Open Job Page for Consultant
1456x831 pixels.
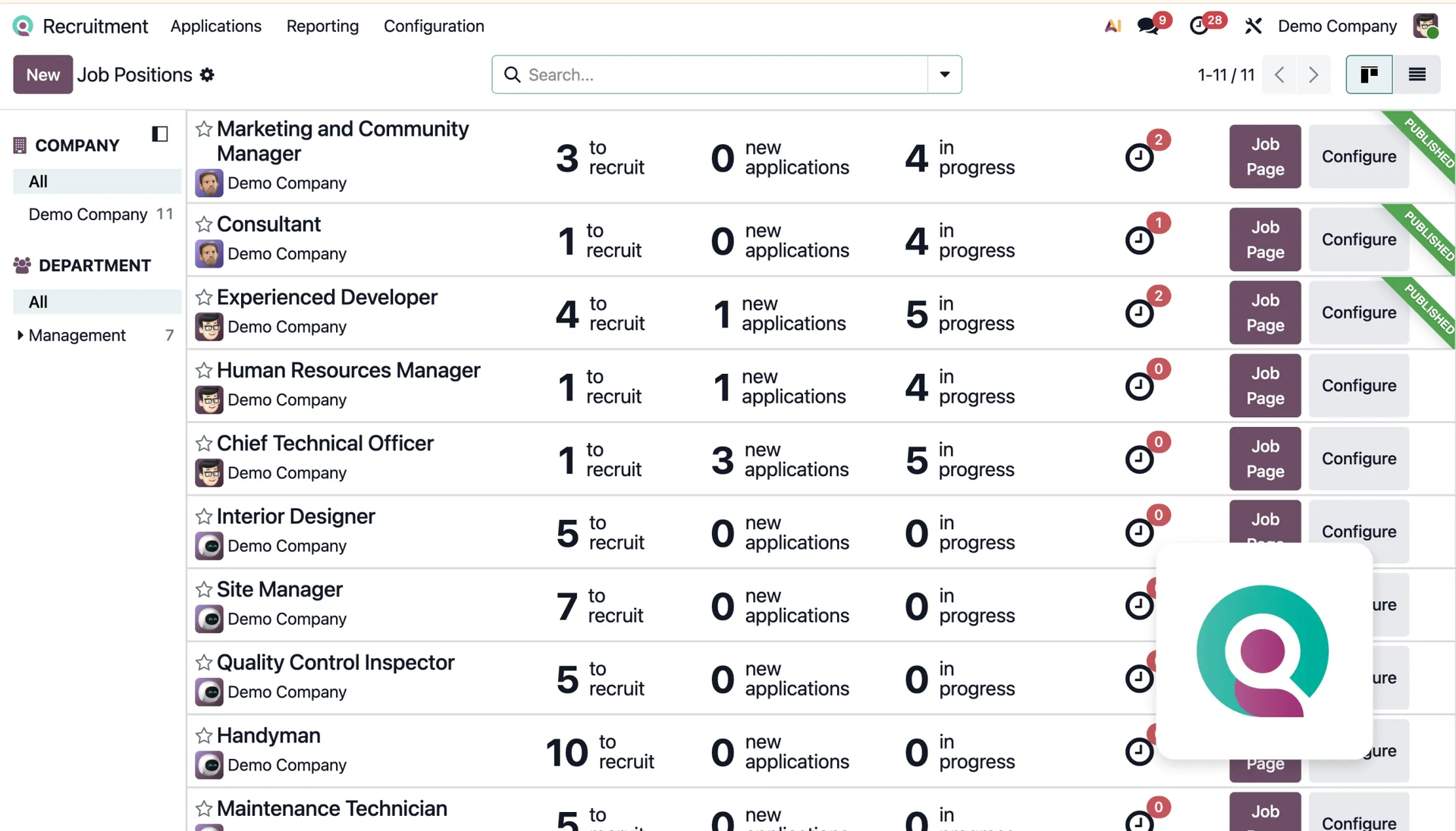pyautogui.click(x=1265, y=240)
